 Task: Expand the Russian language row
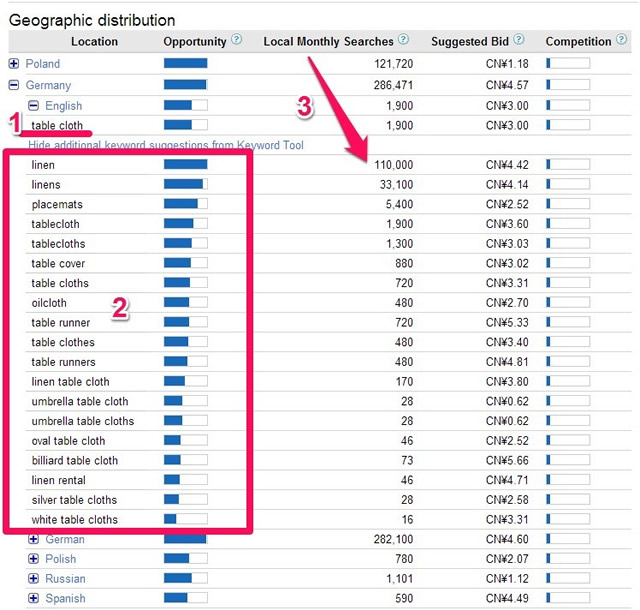[34, 579]
